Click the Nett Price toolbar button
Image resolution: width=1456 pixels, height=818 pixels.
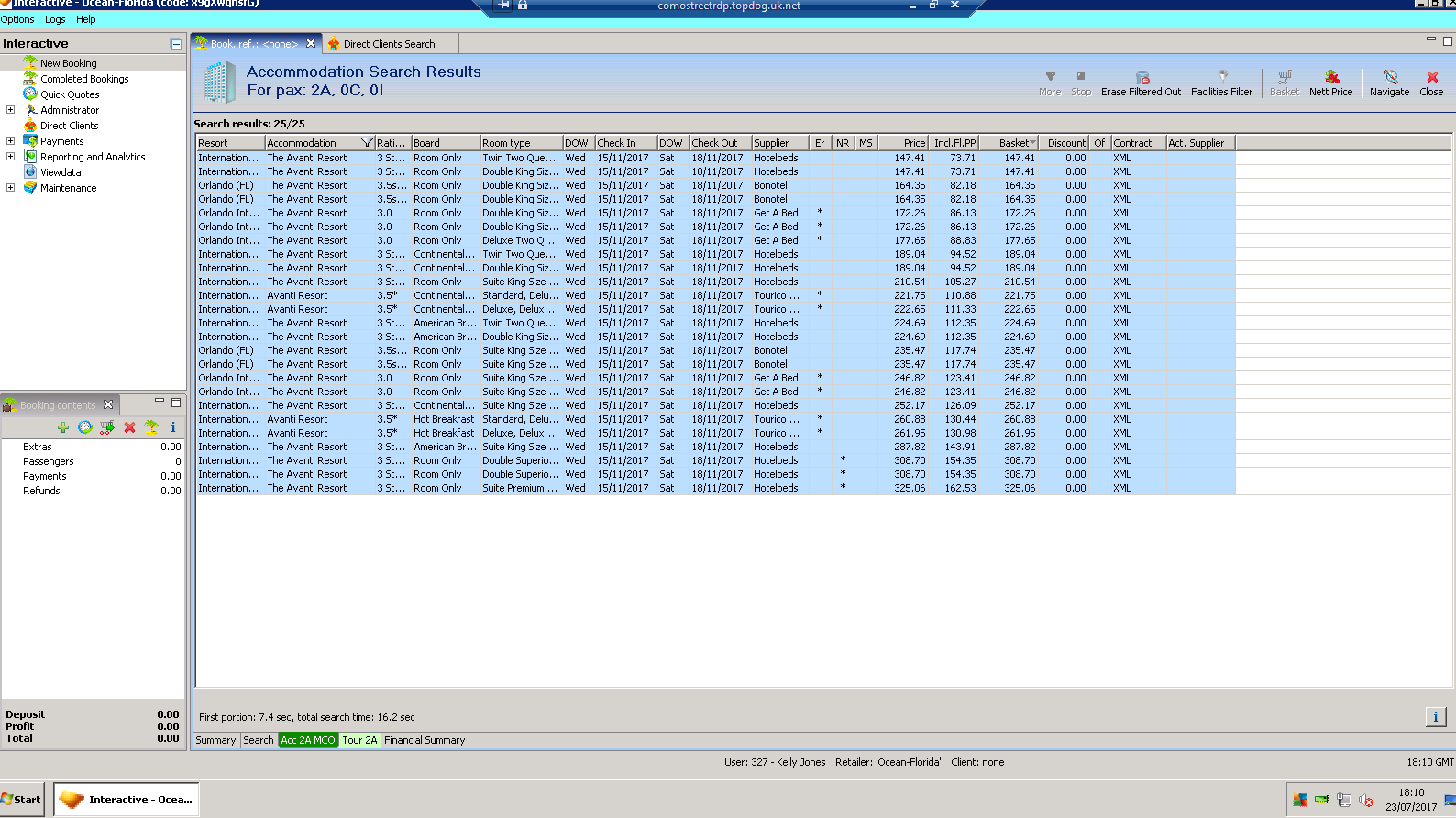click(x=1331, y=83)
